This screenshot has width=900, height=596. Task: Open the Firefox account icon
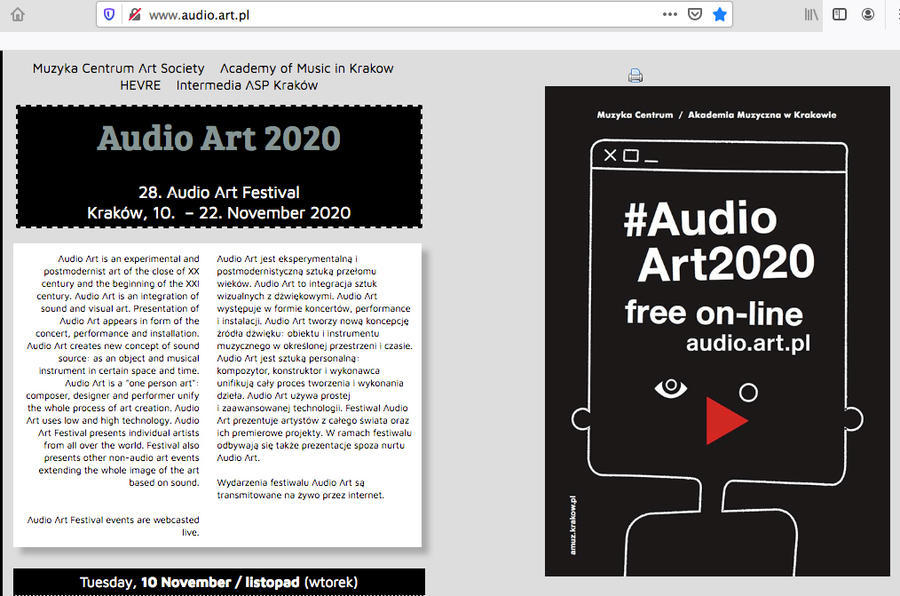(868, 14)
